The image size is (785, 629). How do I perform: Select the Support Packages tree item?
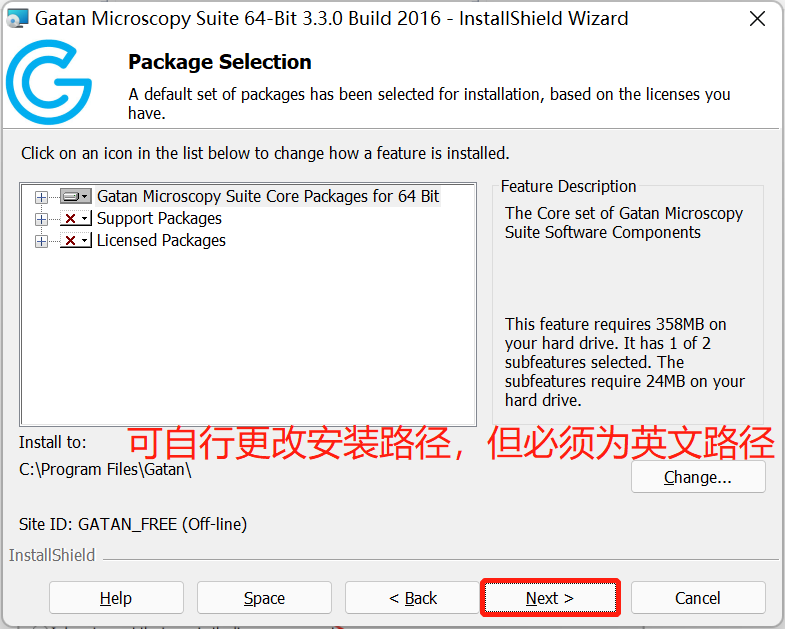[x=159, y=218]
